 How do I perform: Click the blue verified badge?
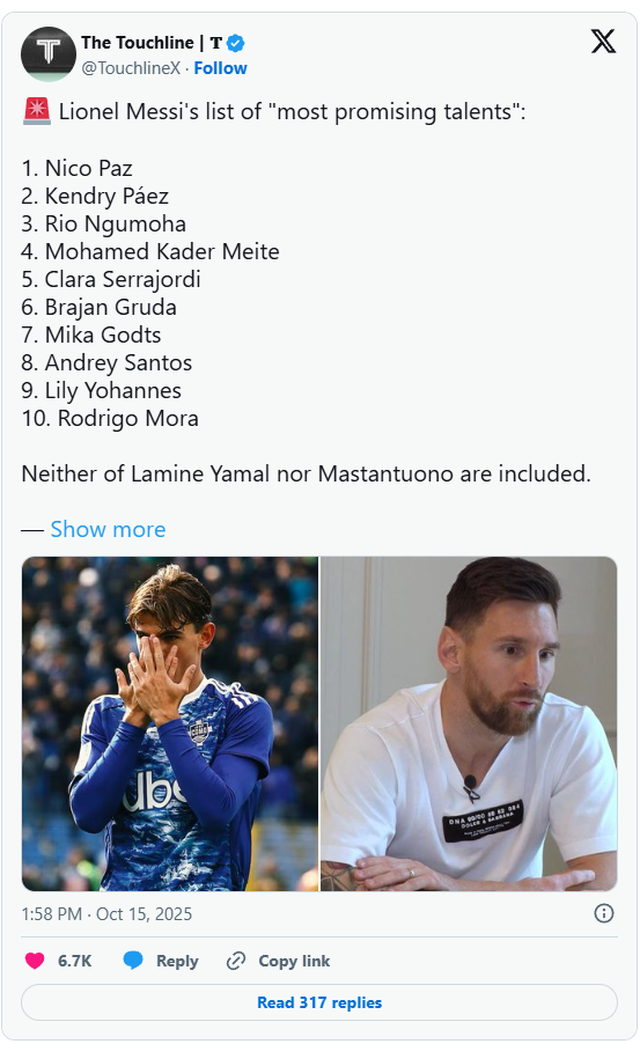[236, 42]
